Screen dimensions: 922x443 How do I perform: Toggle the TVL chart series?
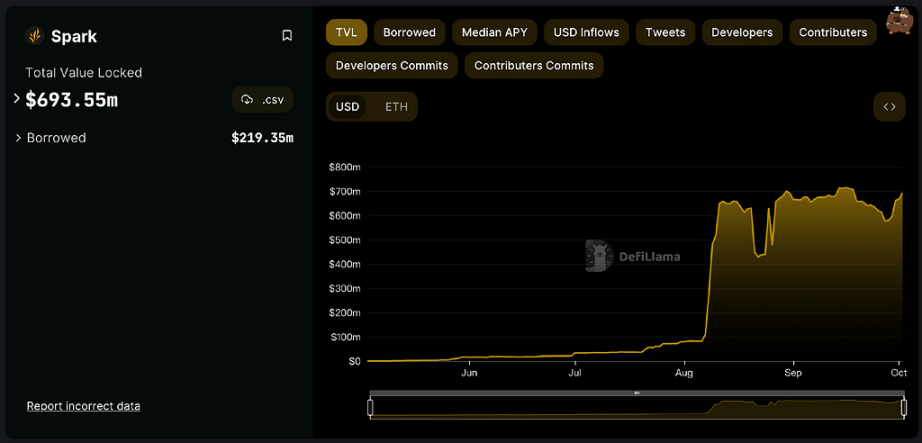[347, 32]
